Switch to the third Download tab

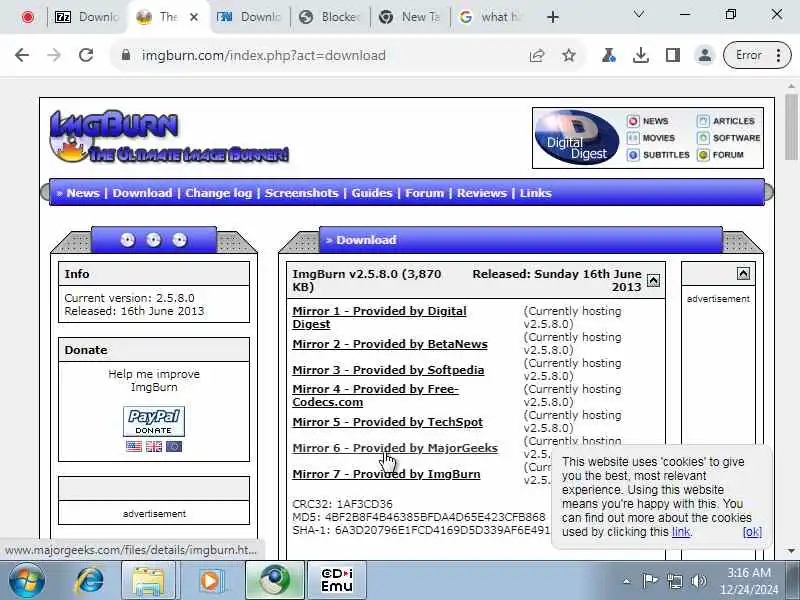[x=249, y=17]
